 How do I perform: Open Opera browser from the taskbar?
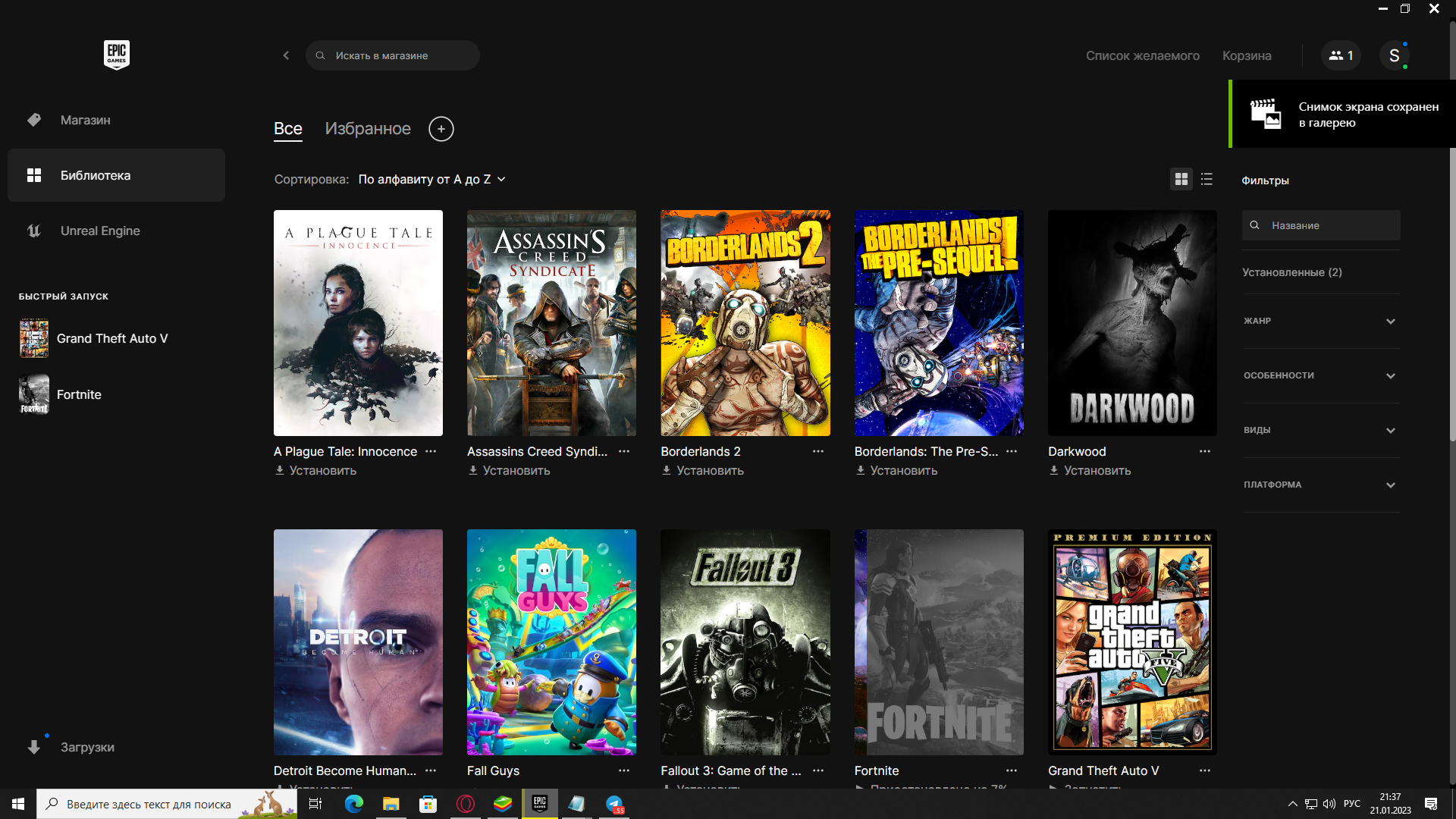point(466,804)
